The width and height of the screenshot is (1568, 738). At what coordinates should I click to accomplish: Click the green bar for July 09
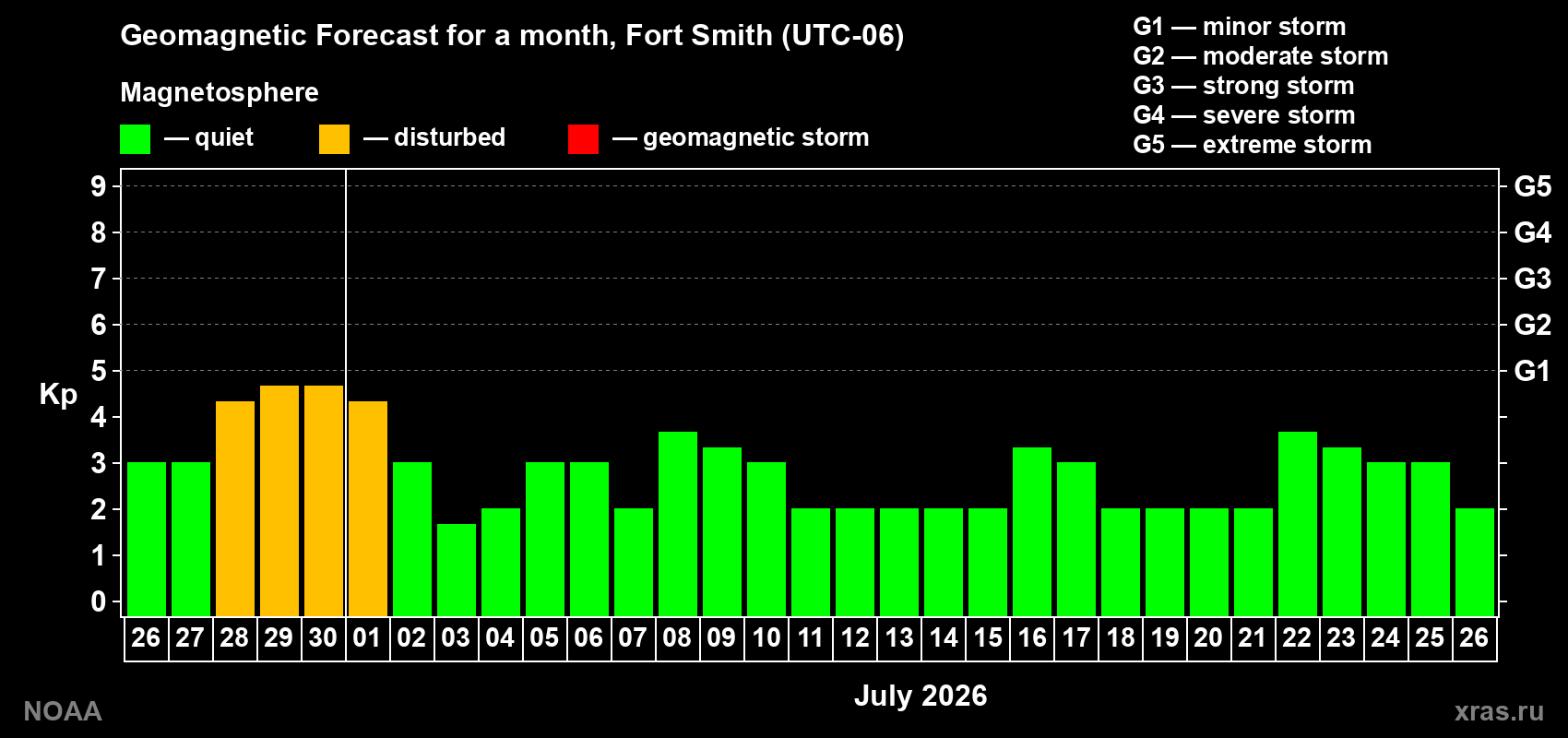tap(722, 531)
